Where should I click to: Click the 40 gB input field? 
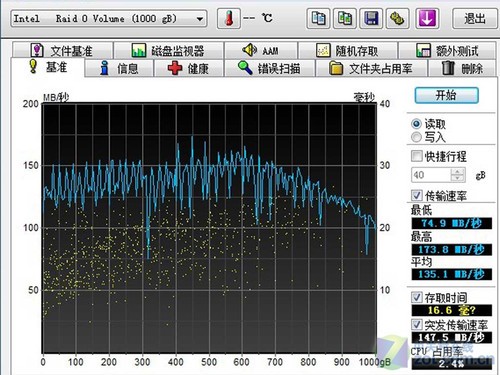tap(431, 175)
